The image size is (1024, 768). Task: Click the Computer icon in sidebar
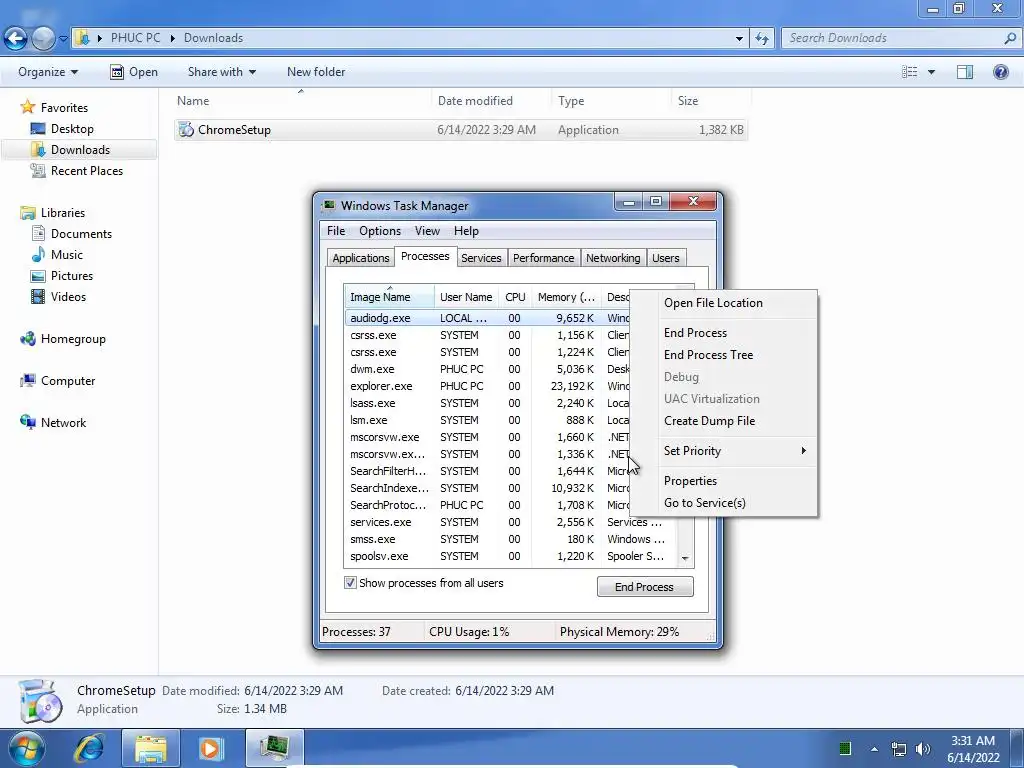27,381
